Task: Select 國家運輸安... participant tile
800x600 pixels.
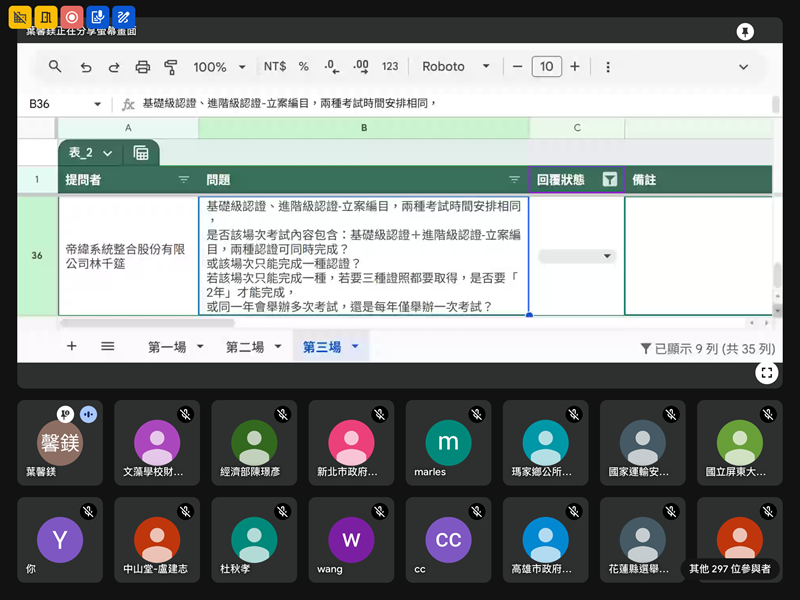Action: [643, 442]
